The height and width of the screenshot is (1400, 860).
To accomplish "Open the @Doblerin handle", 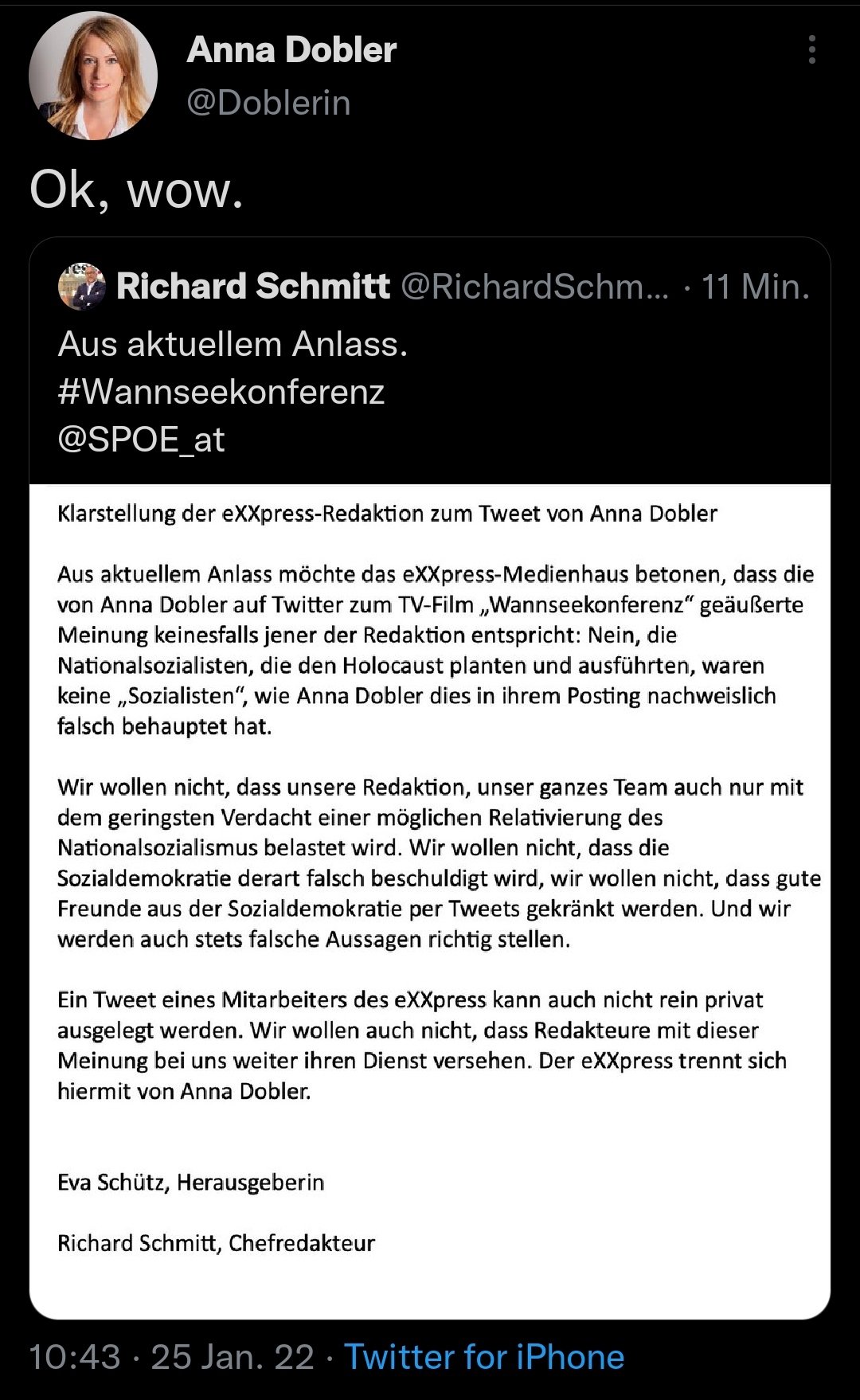I will pos(268,103).
